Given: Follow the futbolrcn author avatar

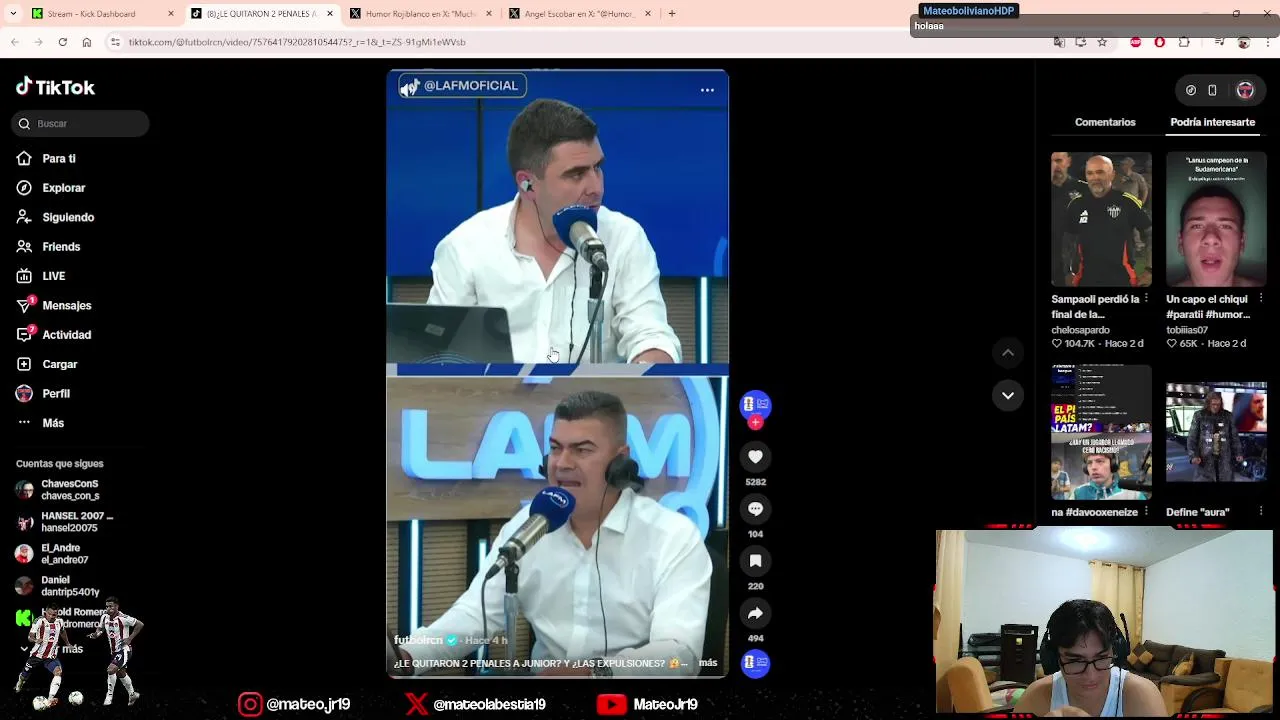Looking at the screenshot, I should tap(755, 405).
